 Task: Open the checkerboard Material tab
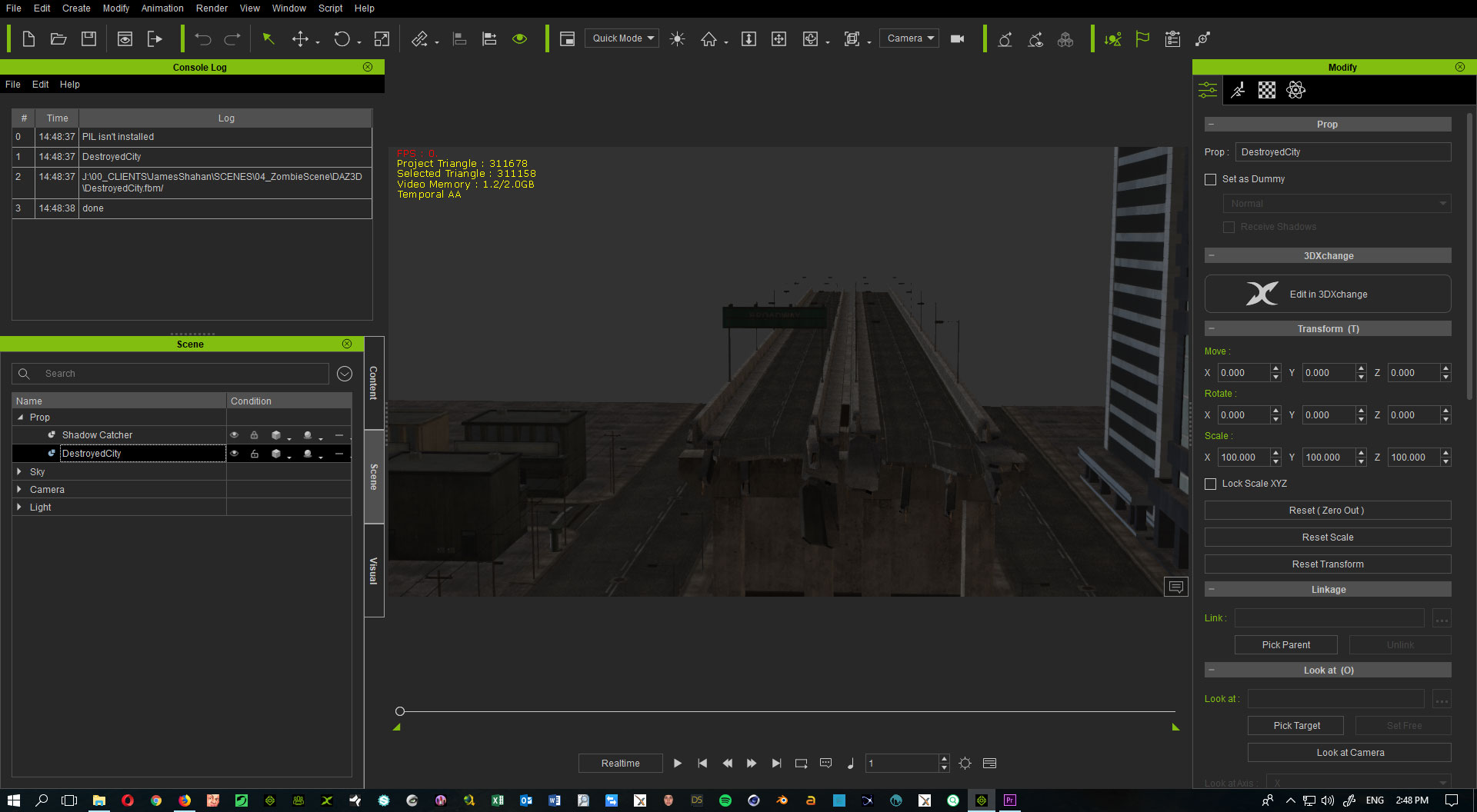(x=1266, y=90)
